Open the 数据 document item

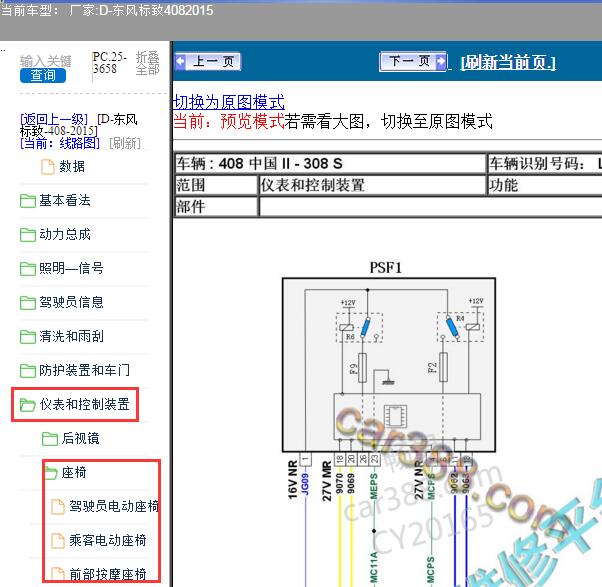pyautogui.click(x=72, y=167)
